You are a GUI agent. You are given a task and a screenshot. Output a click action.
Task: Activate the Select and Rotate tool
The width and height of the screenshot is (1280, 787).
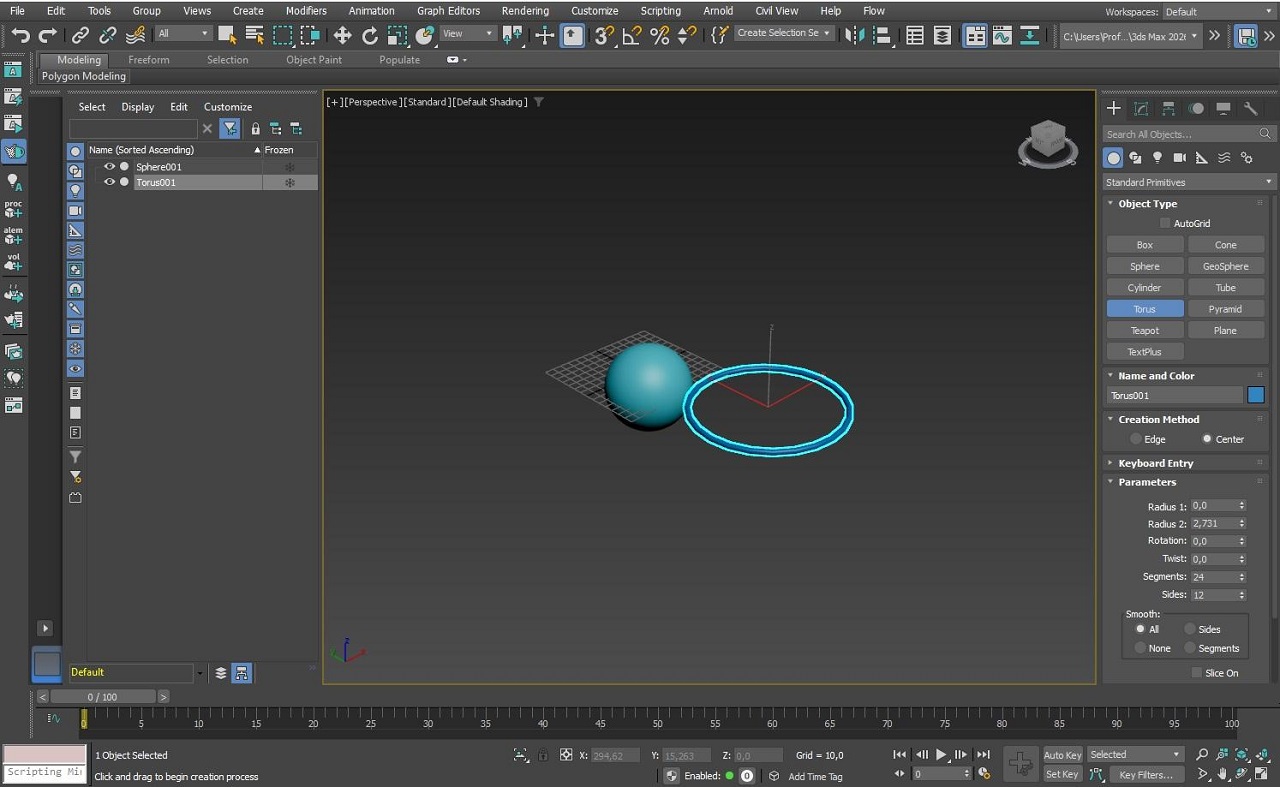(370, 36)
